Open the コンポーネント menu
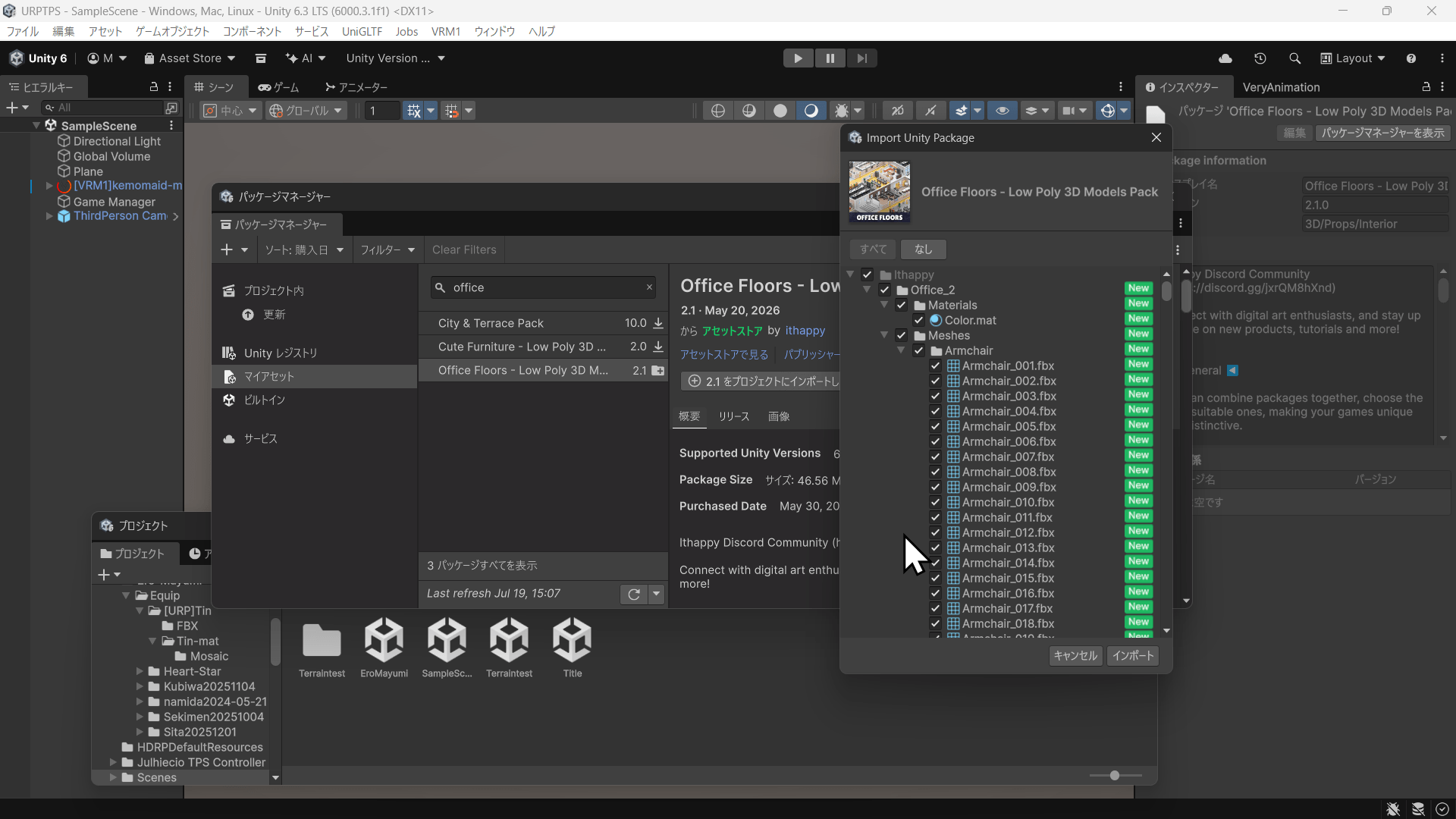The height and width of the screenshot is (819, 1456). tap(252, 31)
